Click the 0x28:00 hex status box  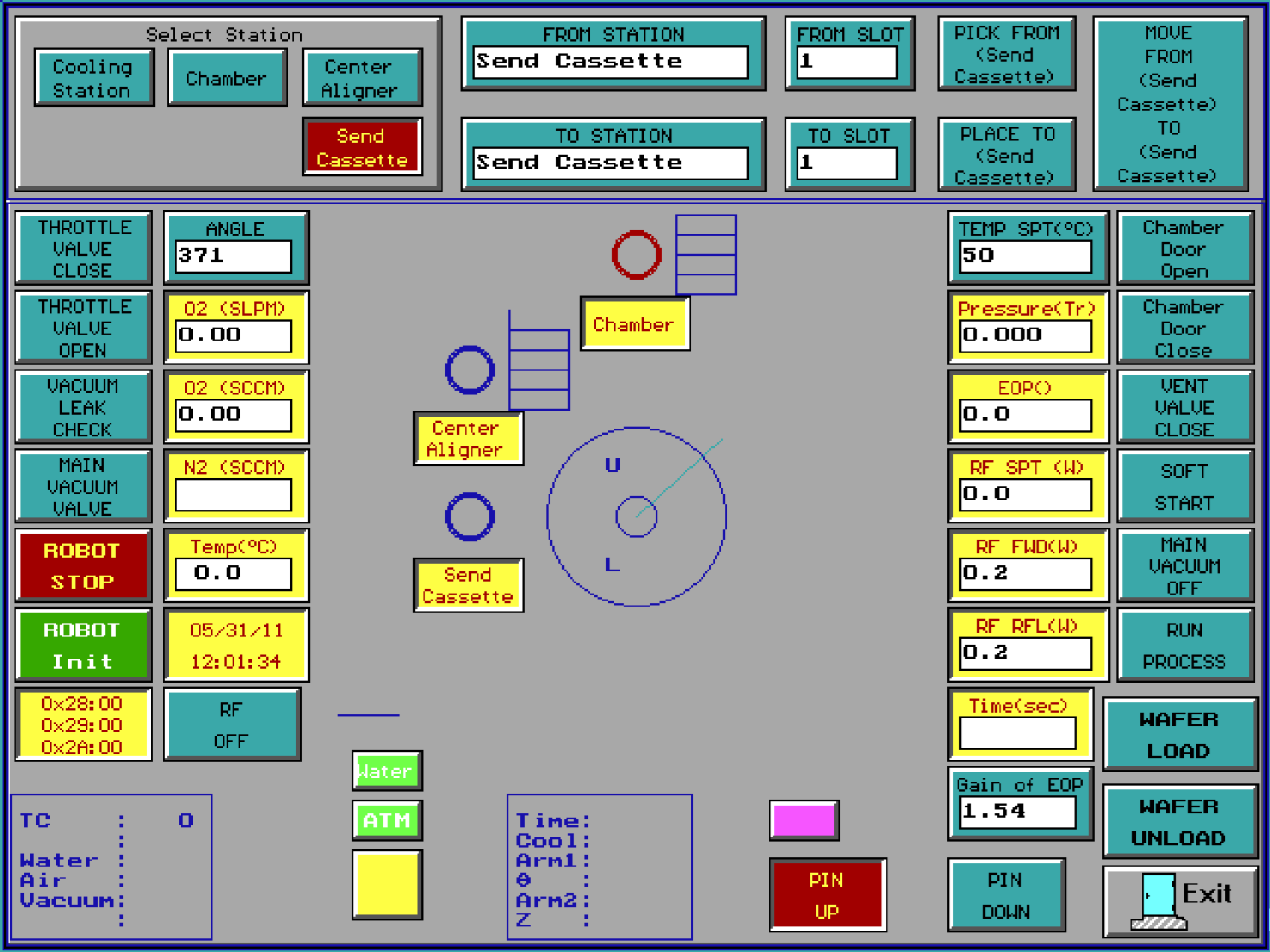(84, 725)
